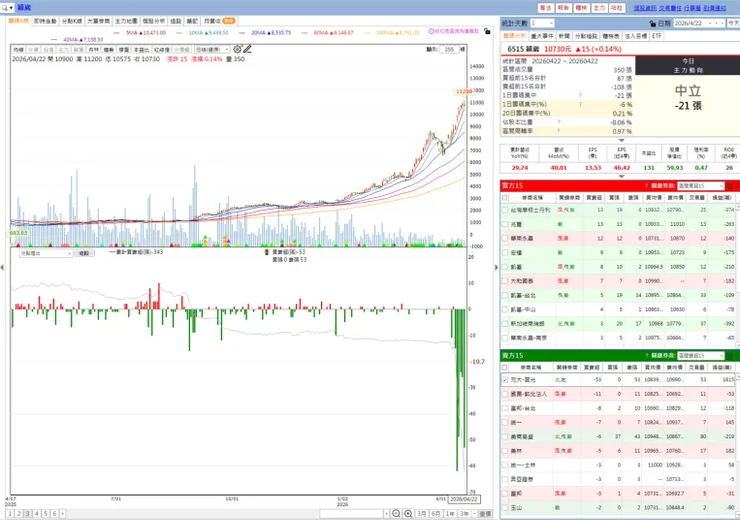This screenshot has width=740, height=520.
Task: Toggle the lock icon beside 日期
Action: 653,23
